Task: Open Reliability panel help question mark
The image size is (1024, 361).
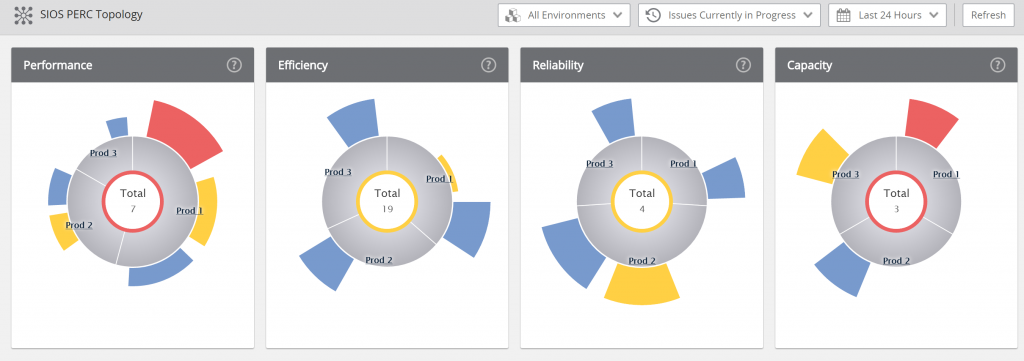Action: (x=743, y=65)
